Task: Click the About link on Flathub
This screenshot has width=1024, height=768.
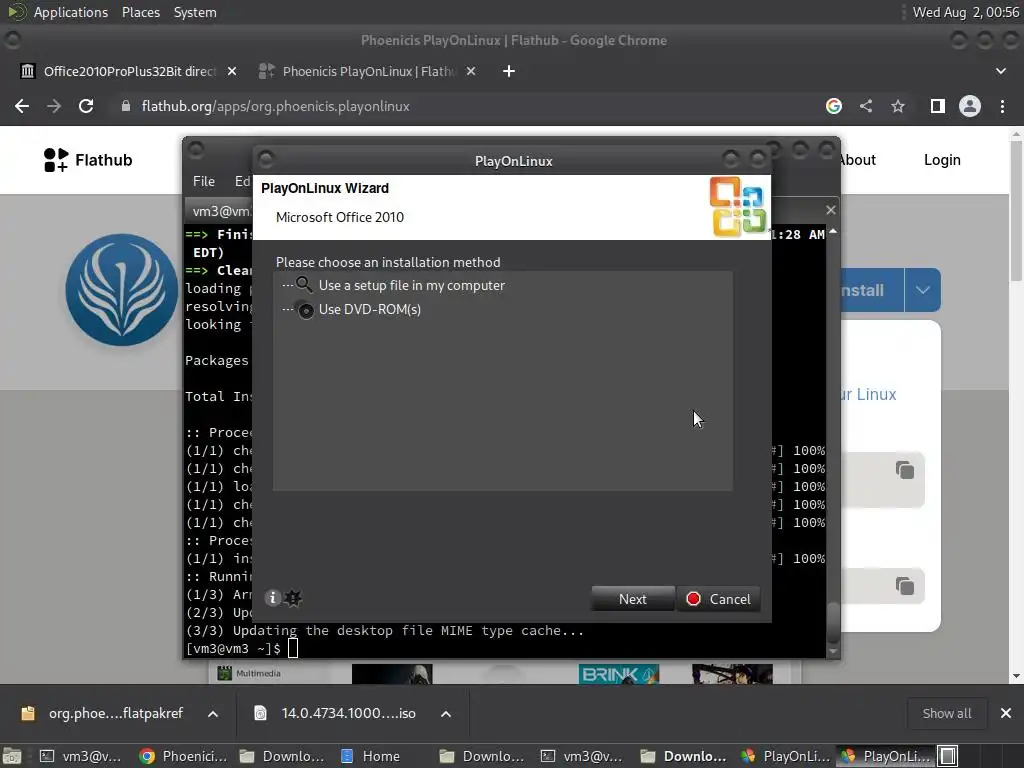Action: [858, 160]
